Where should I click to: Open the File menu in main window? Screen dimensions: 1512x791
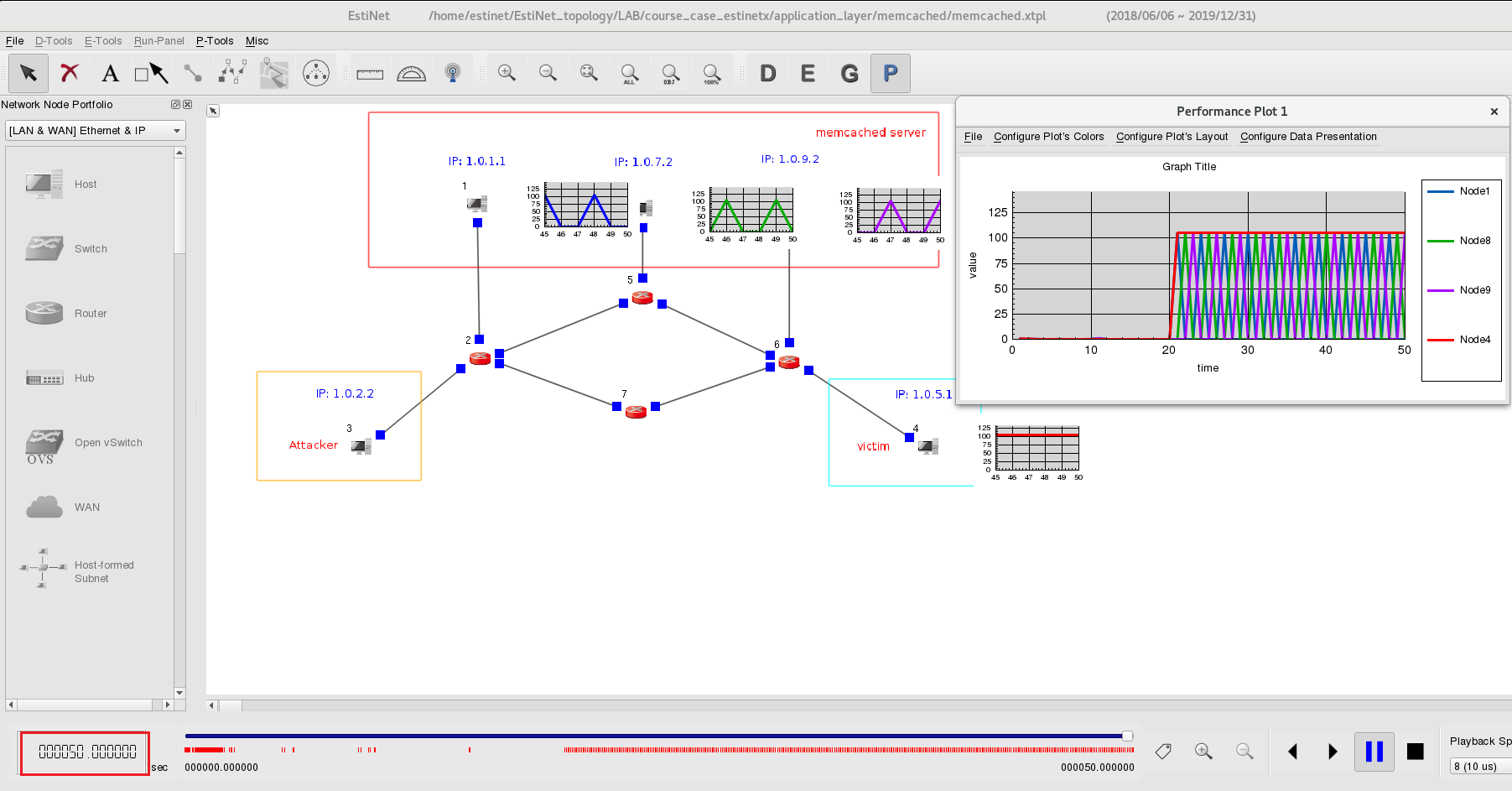tap(15, 40)
